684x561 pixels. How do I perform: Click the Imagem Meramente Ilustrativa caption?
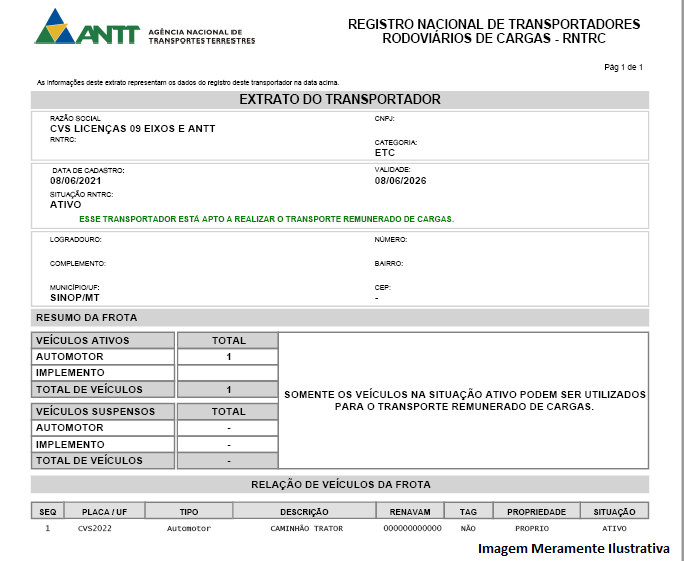click(573, 549)
